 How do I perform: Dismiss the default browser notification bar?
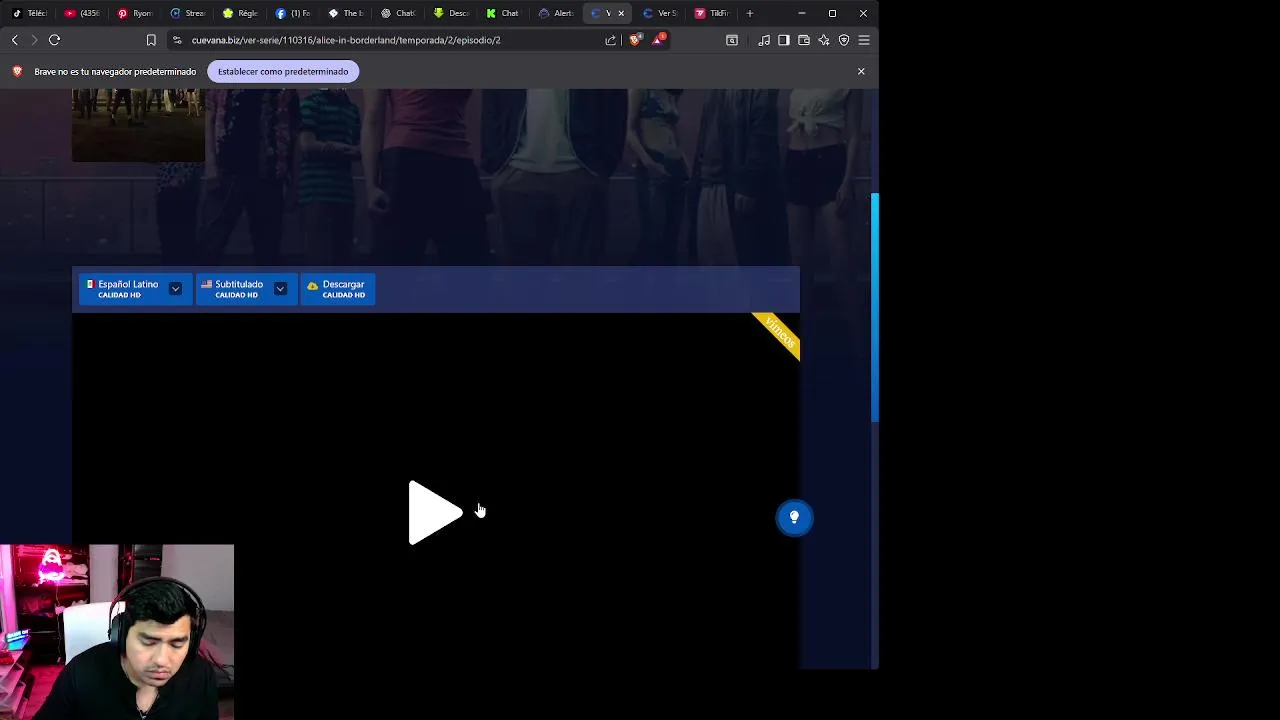(861, 72)
